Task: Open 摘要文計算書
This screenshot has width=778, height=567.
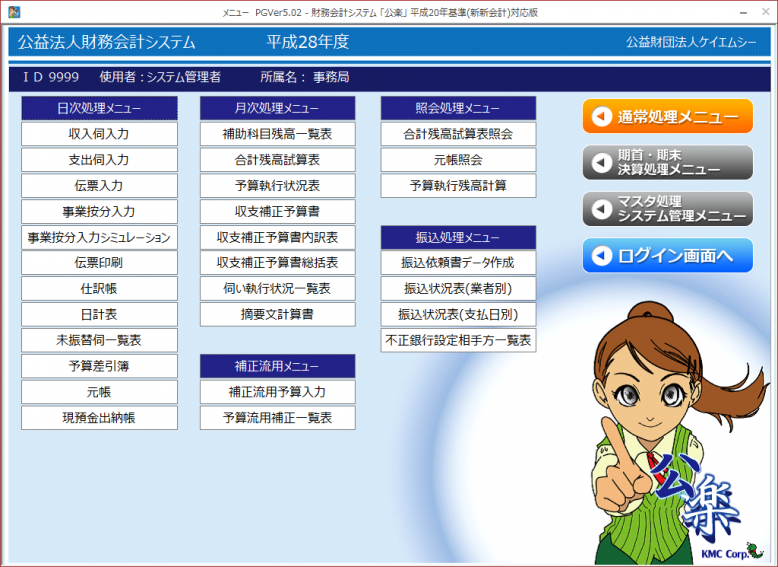Action: (278, 315)
